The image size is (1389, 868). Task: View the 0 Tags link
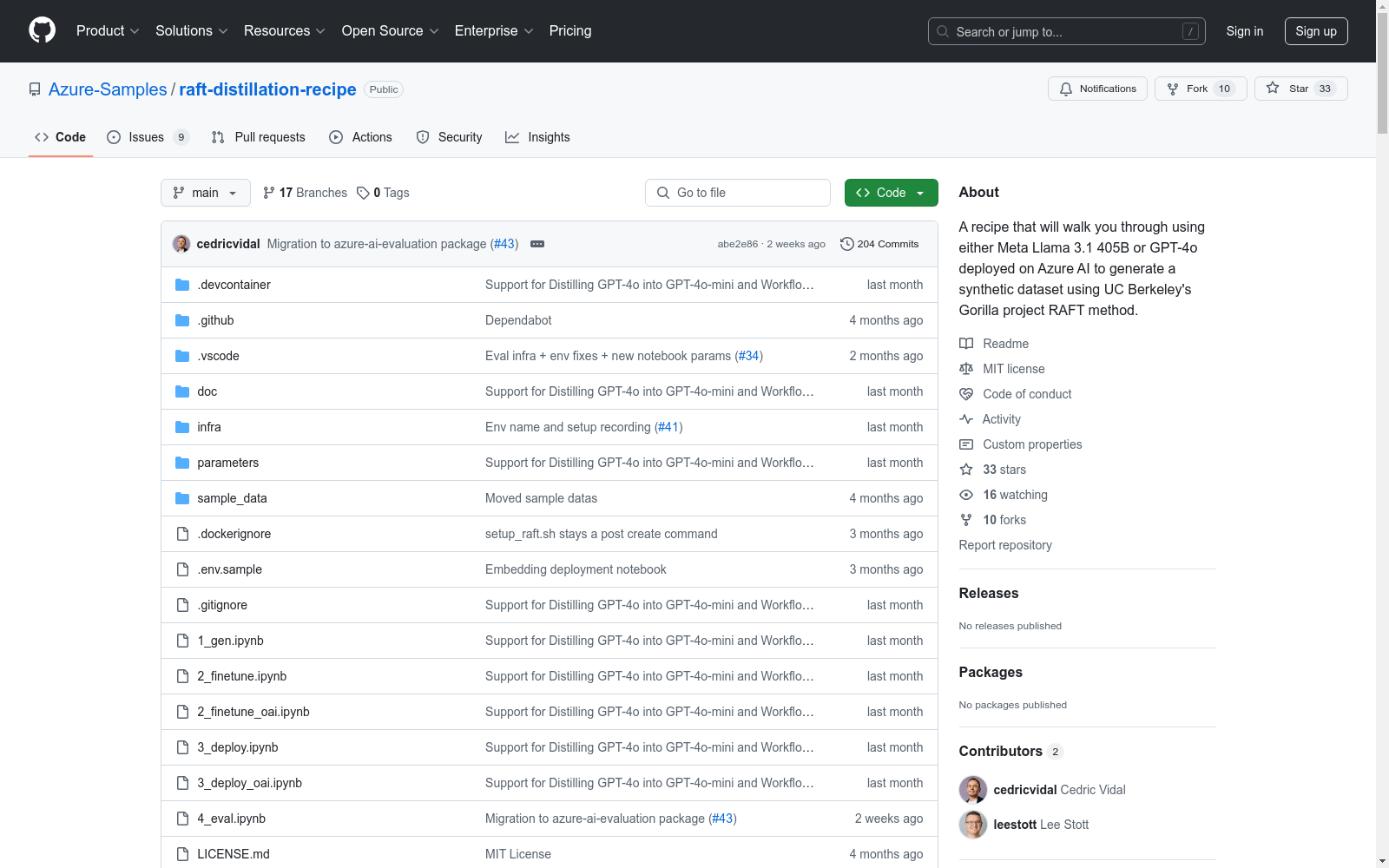point(383,193)
